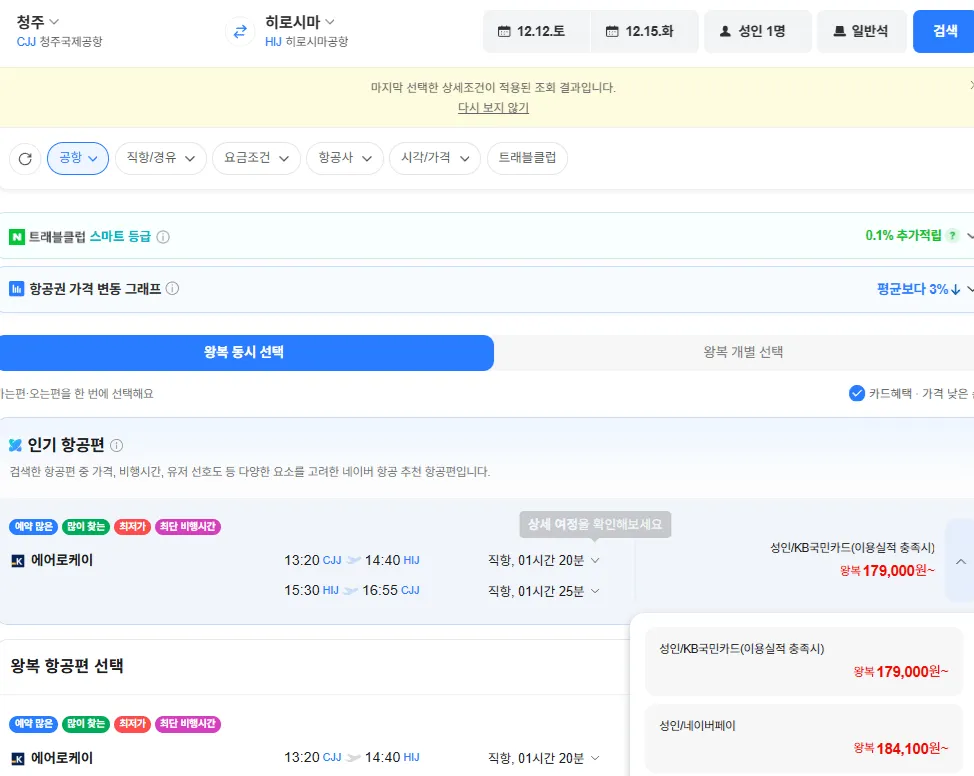The width and height of the screenshot is (974, 776).
Task: Click the 일반석 seat class button
Action: click(862, 31)
